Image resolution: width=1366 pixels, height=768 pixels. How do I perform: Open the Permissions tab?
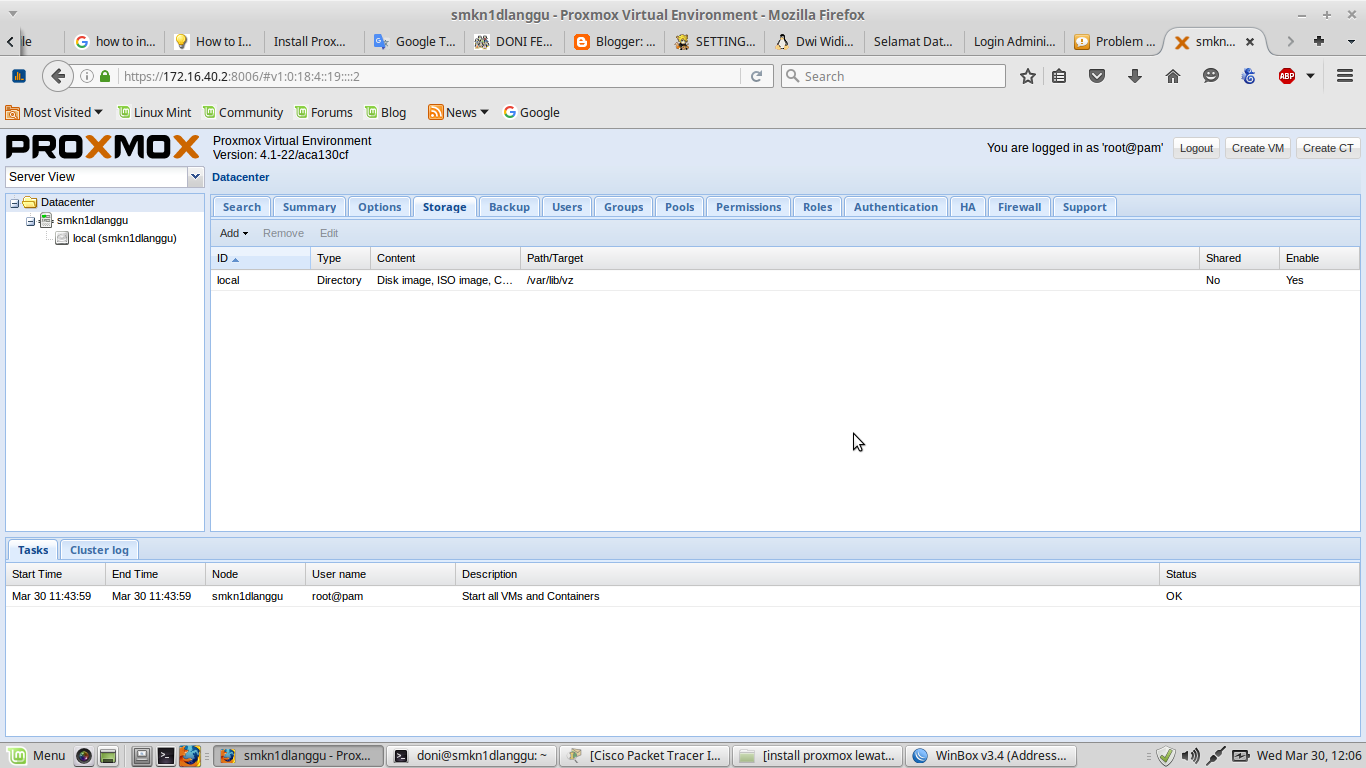tap(748, 207)
